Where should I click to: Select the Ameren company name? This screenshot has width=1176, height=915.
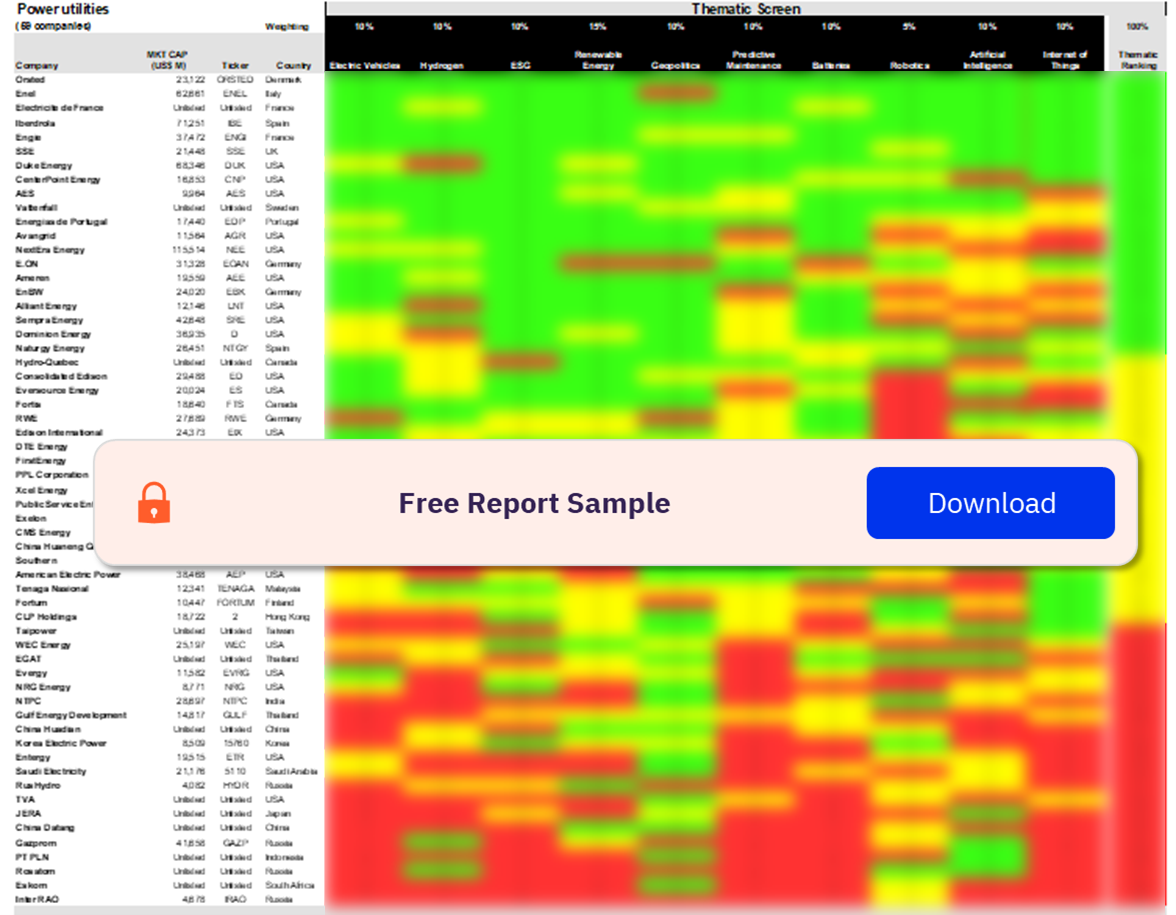click(32, 278)
